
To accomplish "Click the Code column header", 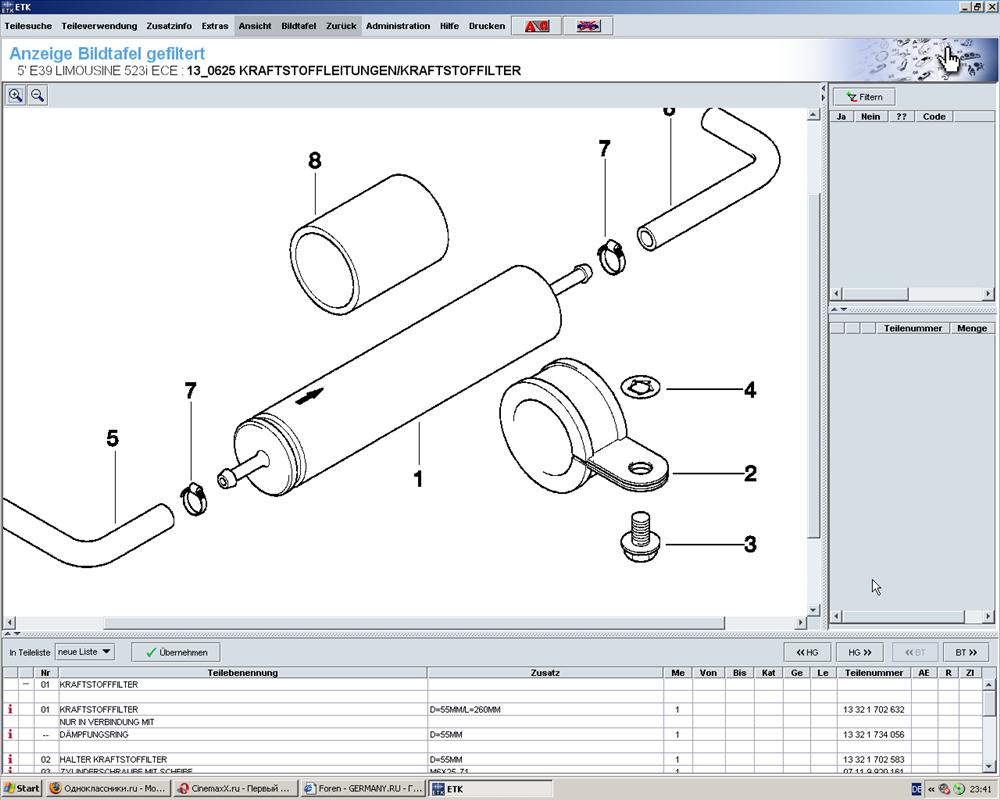I will point(934,116).
